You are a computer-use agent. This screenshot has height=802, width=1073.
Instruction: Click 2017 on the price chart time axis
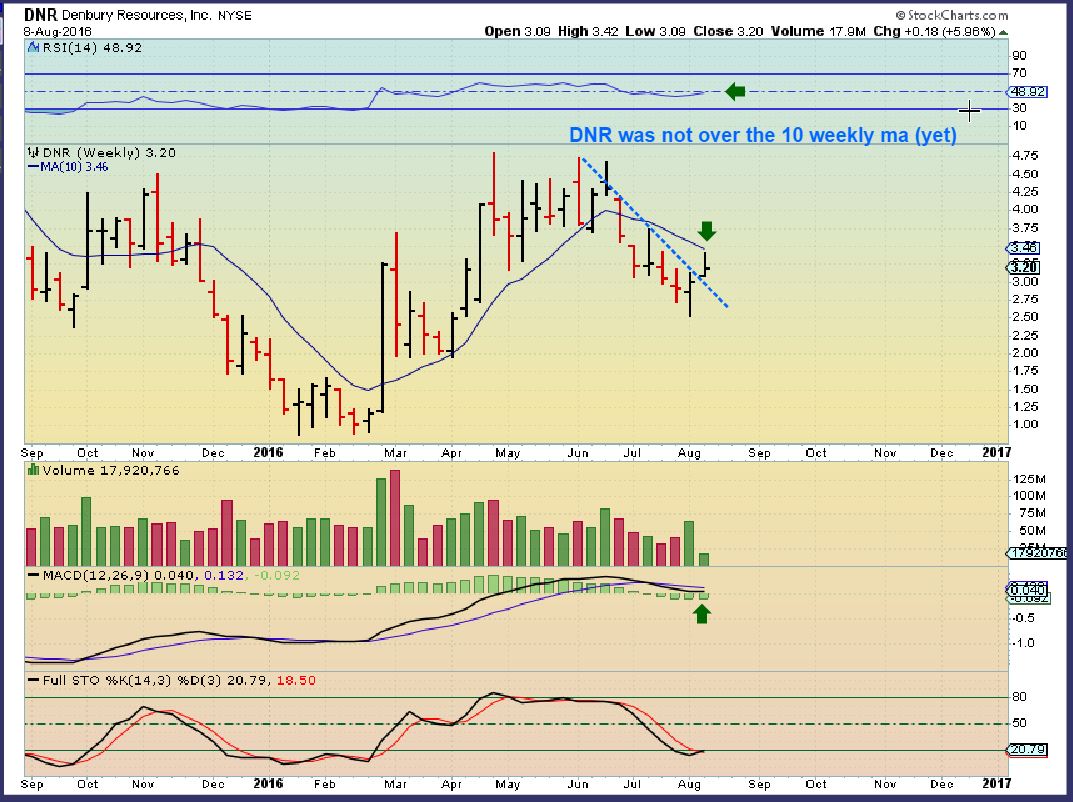[996, 452]
